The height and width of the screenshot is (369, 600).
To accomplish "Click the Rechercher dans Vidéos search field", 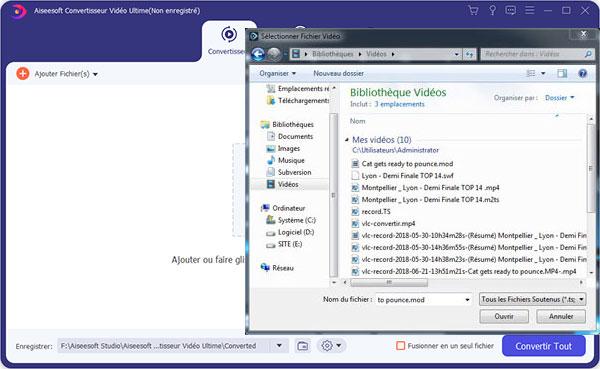I will click(537, 54).
